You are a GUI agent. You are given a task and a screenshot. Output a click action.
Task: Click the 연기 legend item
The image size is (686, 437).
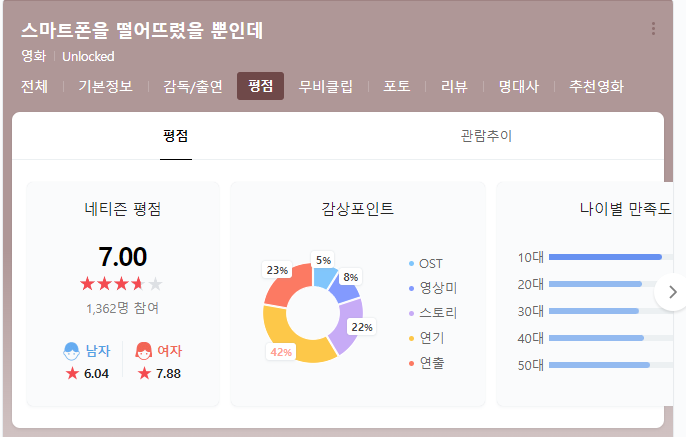point(427,338)
